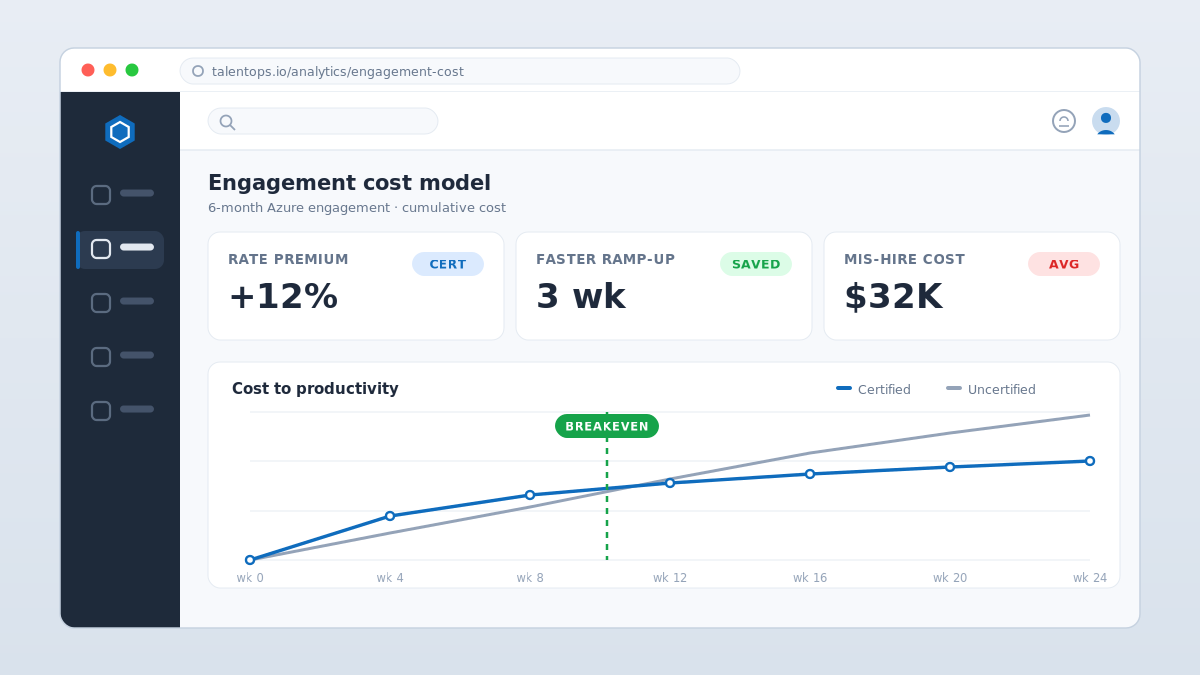
Task: Click the 3 wk ramp-up value
Action: (x=581, y=297)
